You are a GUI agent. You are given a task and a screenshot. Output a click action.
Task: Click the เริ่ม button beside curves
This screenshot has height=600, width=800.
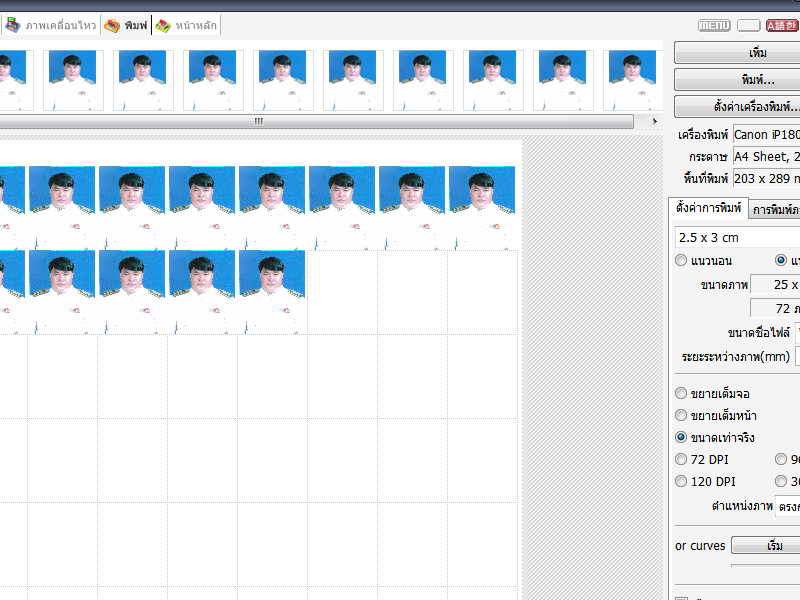coord(765,545)
